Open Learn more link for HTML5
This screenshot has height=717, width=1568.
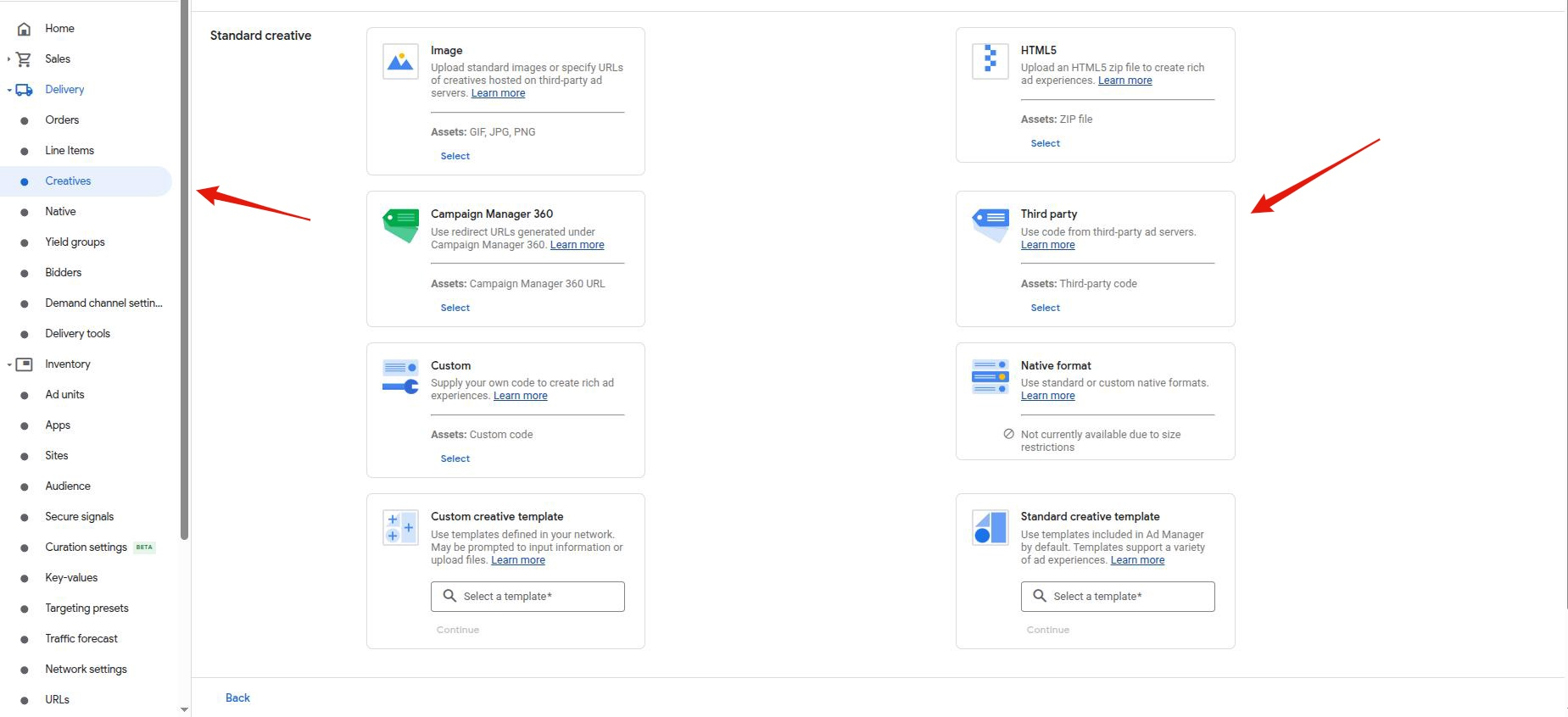click(x=1124, y=81)
